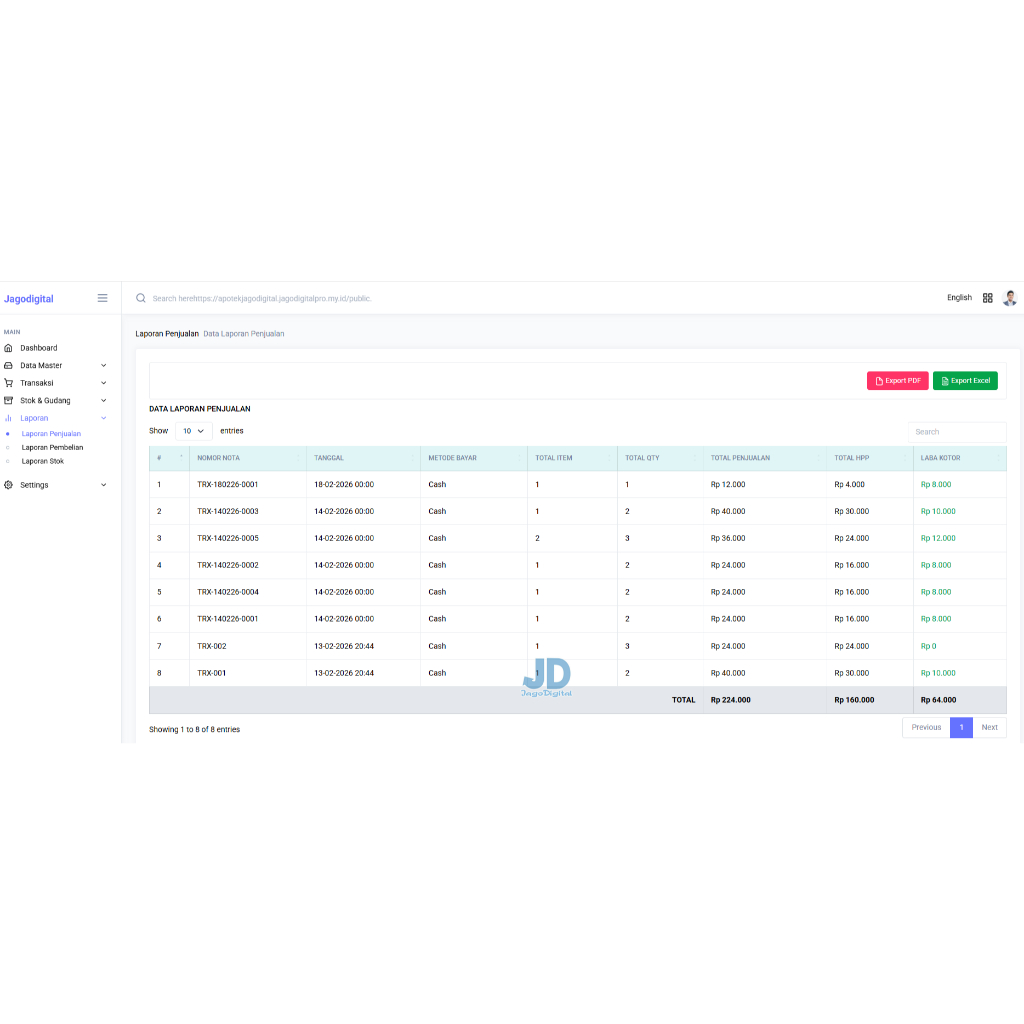The width and height of the screenshot is (1024, 1024).
Task: Click the Rp 224.000 total penjualan
Action: (730, 699)
